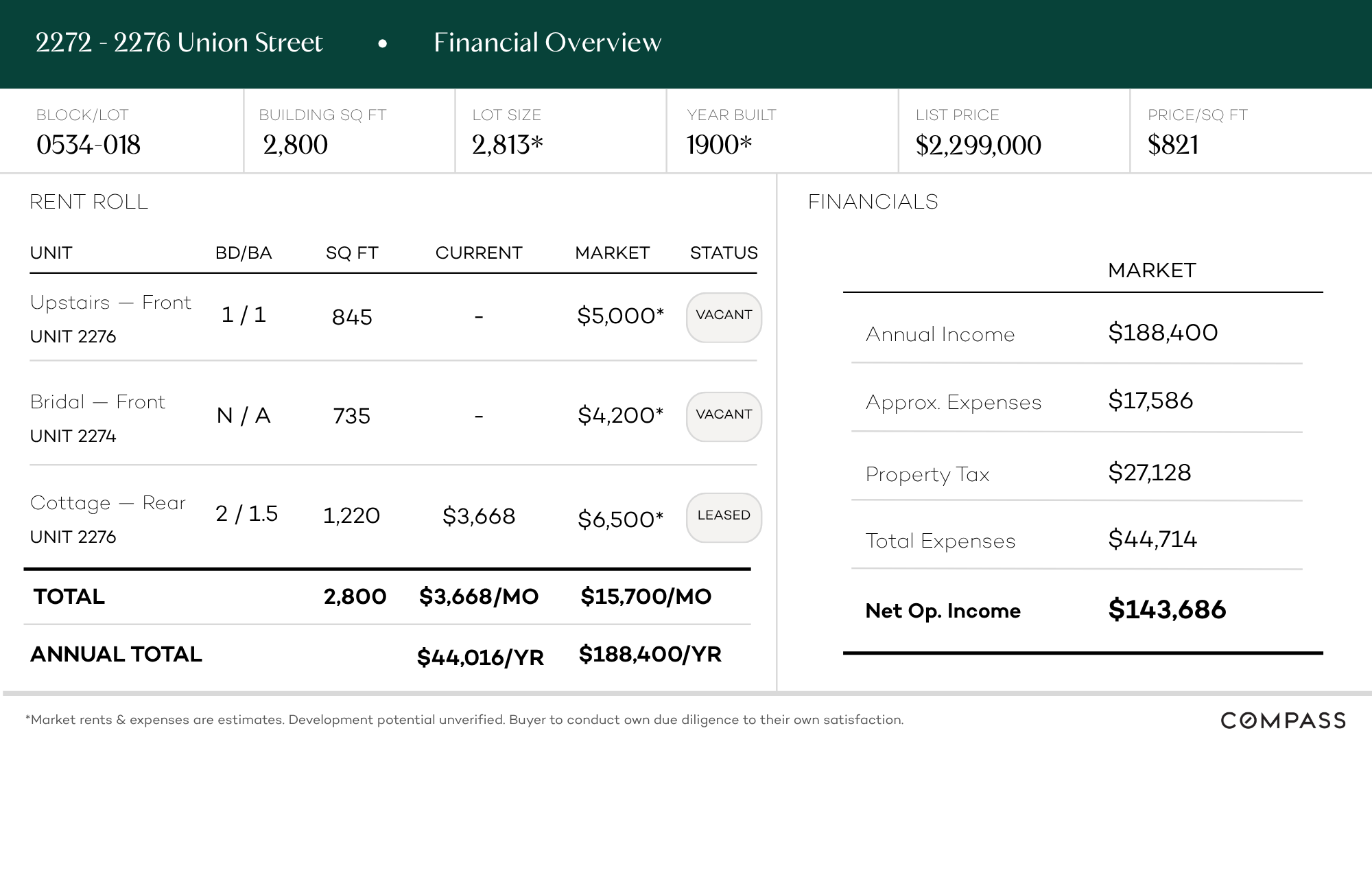Screen dimensions: 1372x888
Task: Click the LEASED badge for Cottage Rear unit
Action: click(x=724, y=517)
